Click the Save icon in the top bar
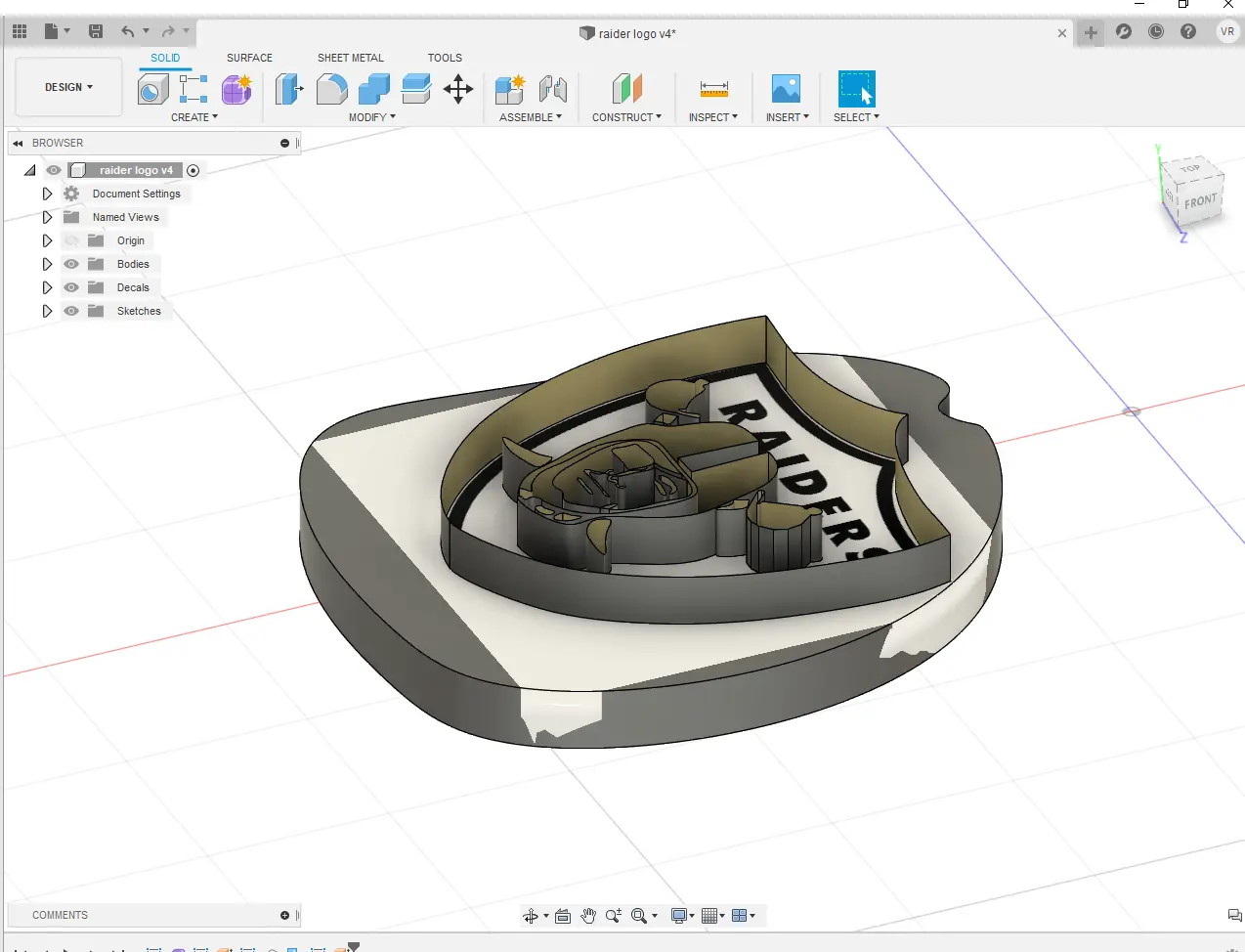Screen dimensions: 1245x952 pos(96,31)
